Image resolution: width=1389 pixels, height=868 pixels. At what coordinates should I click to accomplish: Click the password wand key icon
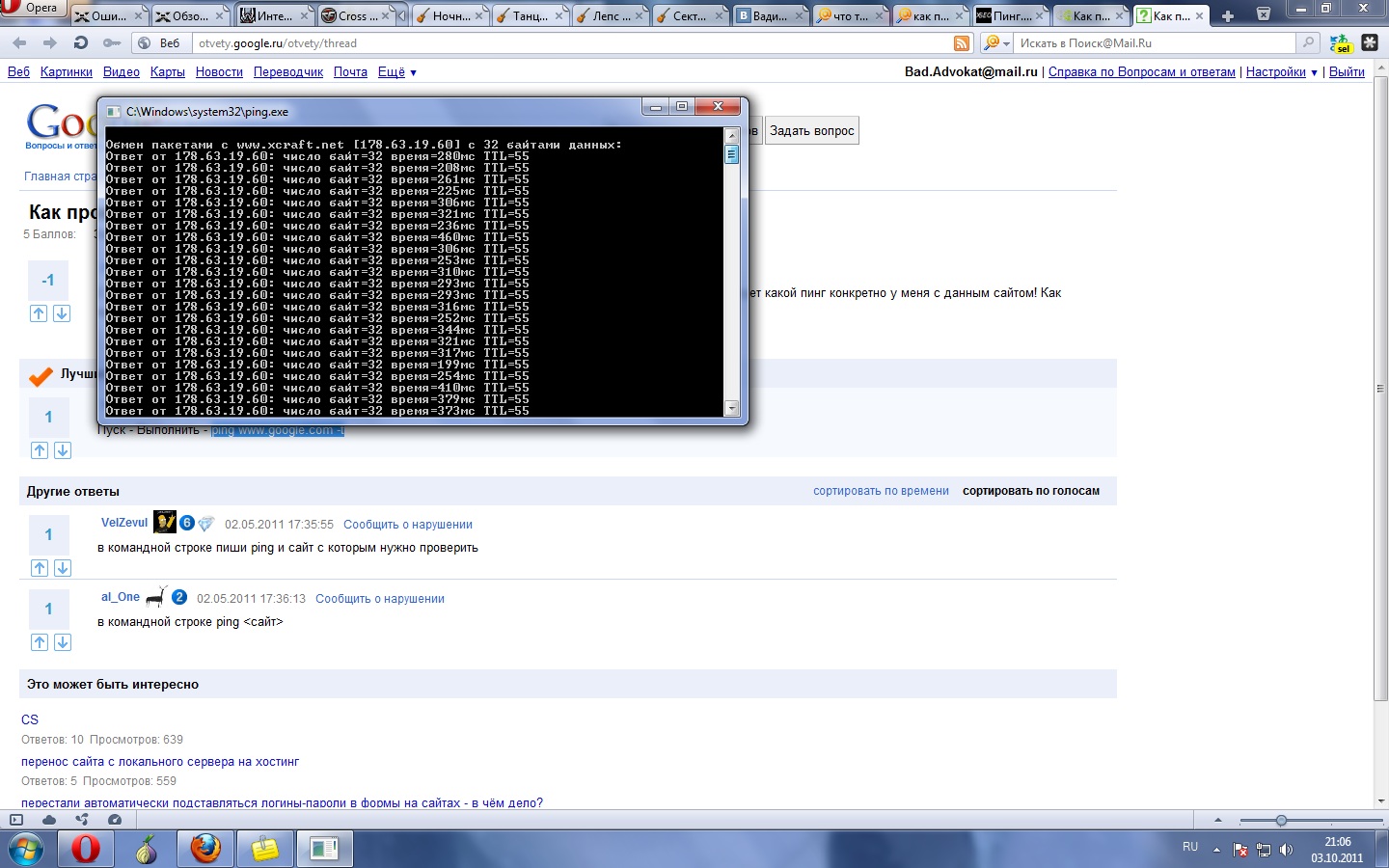pos(112,43)
